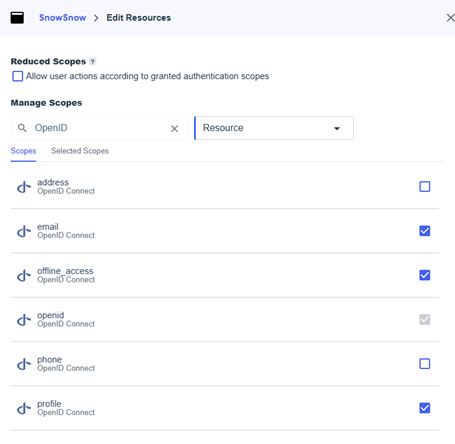Click the OpenID icon next to offline_access
This screenshot has height=444, width=455.
(24, 276)
